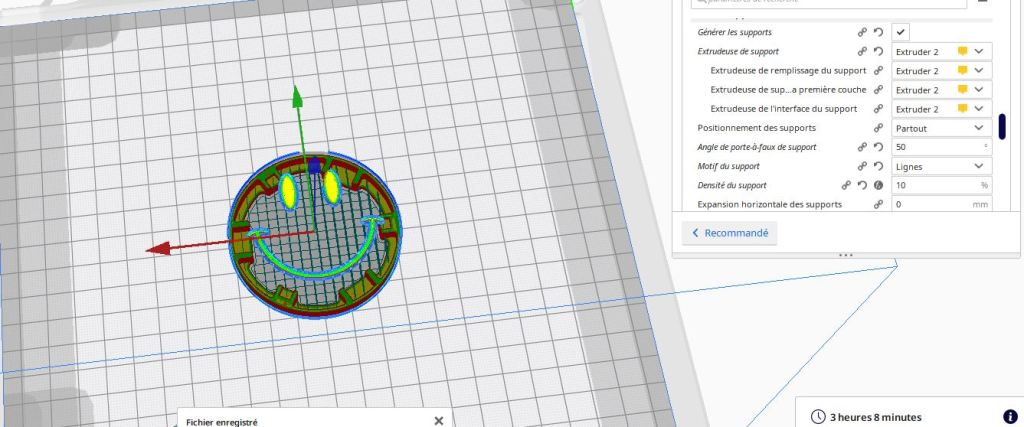Open the Motif du support dropdown
Screen dimensions: 1024x427
click(x=940, y=166)
